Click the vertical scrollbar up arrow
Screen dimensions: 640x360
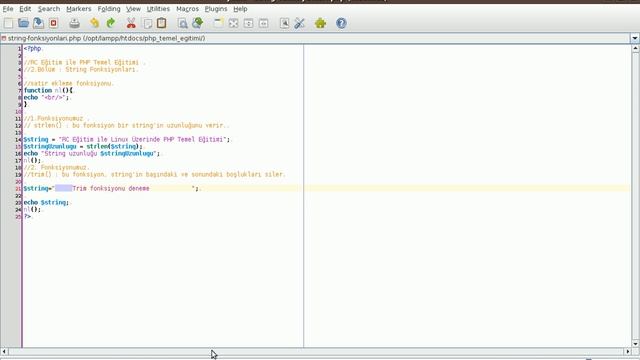click(x=636, y=49)
